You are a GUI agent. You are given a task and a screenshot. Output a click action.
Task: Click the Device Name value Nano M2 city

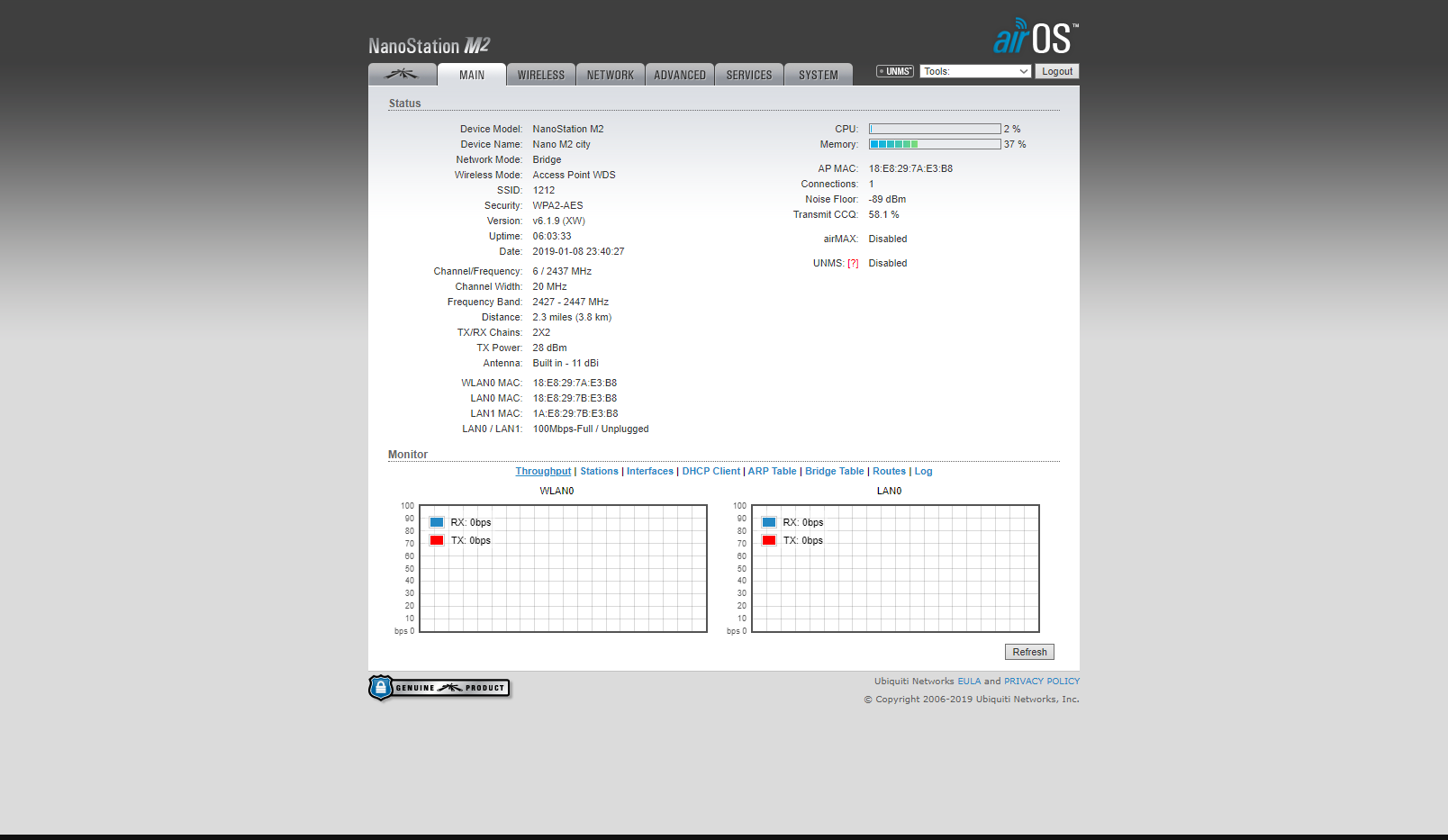pyautogui.click(x=562, y=145)
